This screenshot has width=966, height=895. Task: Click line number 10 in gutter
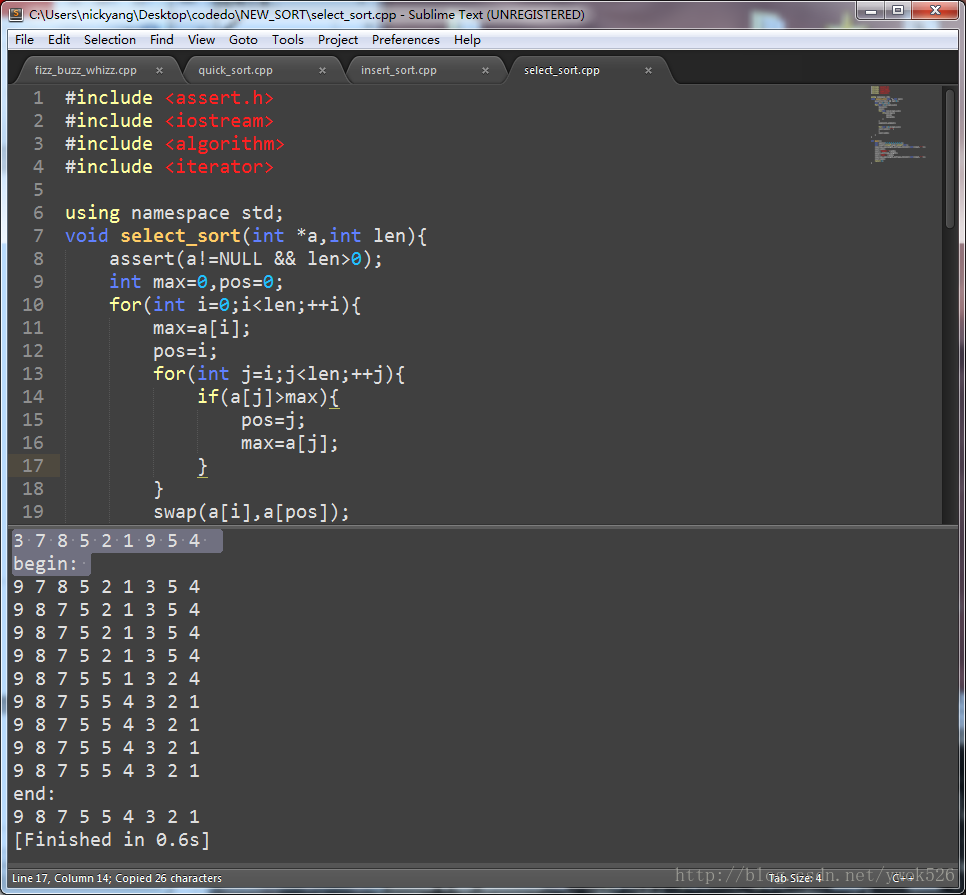[x=33, y=305]
